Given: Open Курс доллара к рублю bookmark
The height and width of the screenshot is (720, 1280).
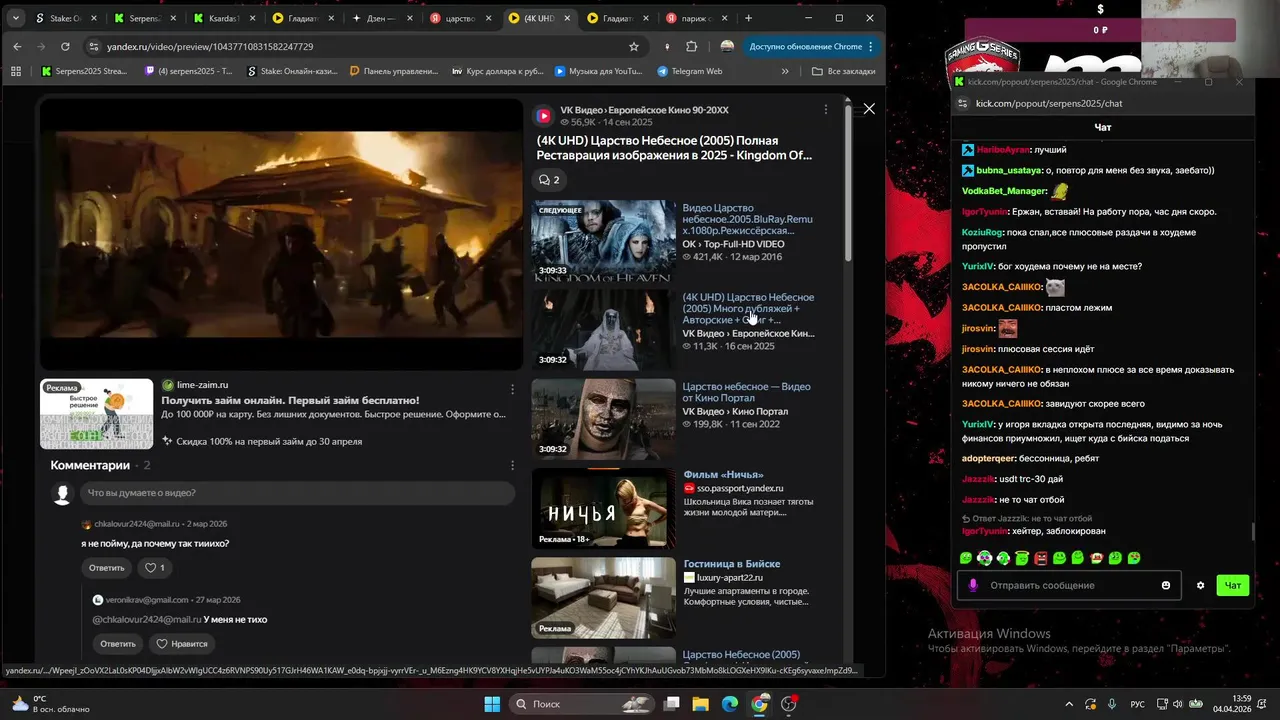Looking at the screenshot, I should coord(498,71).
